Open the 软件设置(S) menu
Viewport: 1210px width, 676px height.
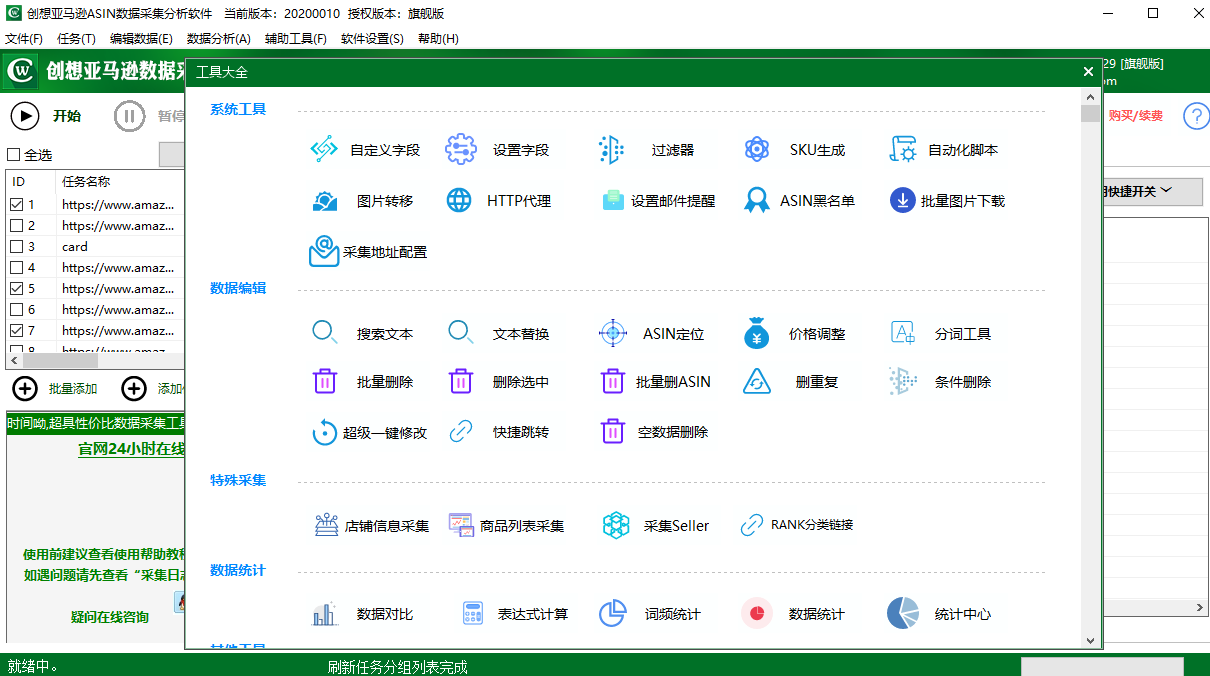click(372, 39)
